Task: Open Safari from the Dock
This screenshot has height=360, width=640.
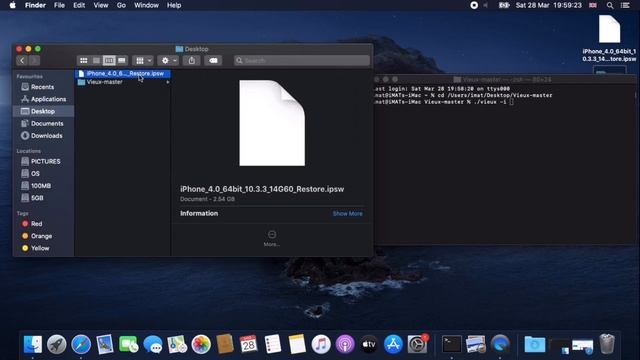Action: pos(81,344)
